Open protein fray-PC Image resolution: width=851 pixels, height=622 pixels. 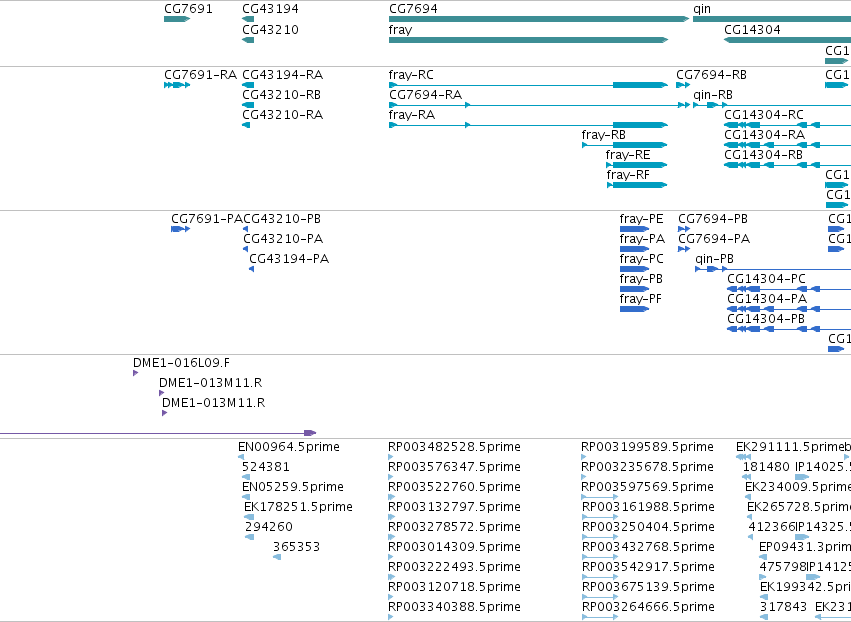click(642, 259)
